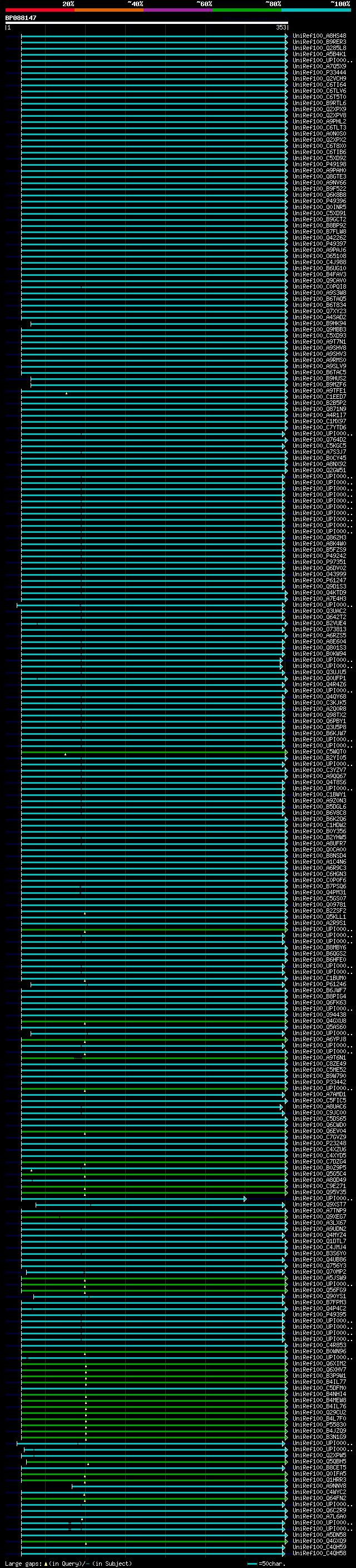
Task: Click label UniRef100_Q64FN2
Action: click(x=319, y=1498)
